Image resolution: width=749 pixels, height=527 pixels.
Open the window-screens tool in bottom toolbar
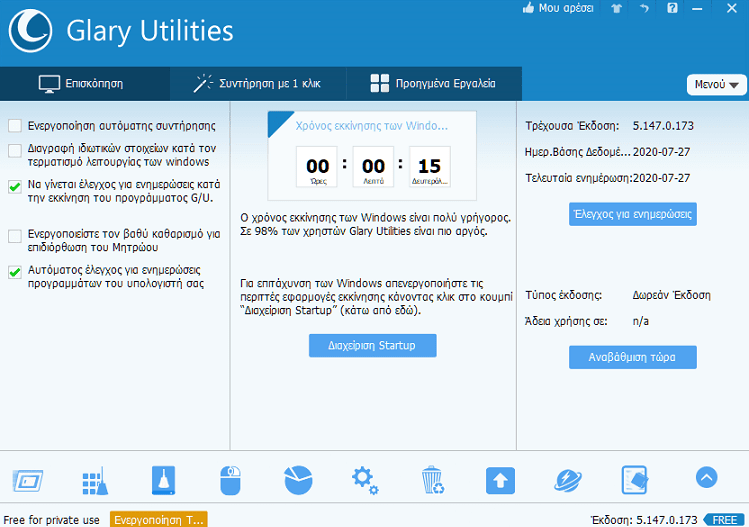[28, 481]
